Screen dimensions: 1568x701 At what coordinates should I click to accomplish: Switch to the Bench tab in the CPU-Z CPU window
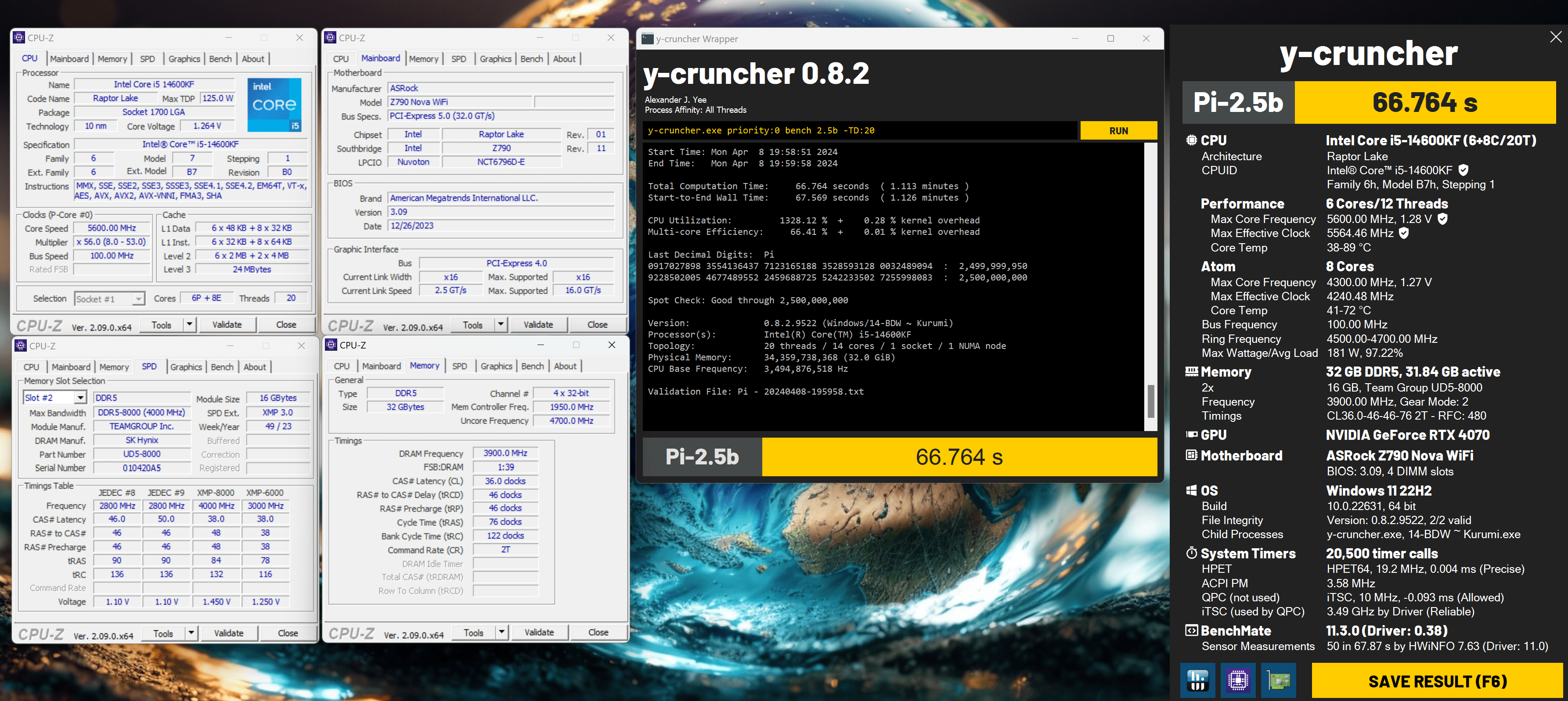coord(220,59)
